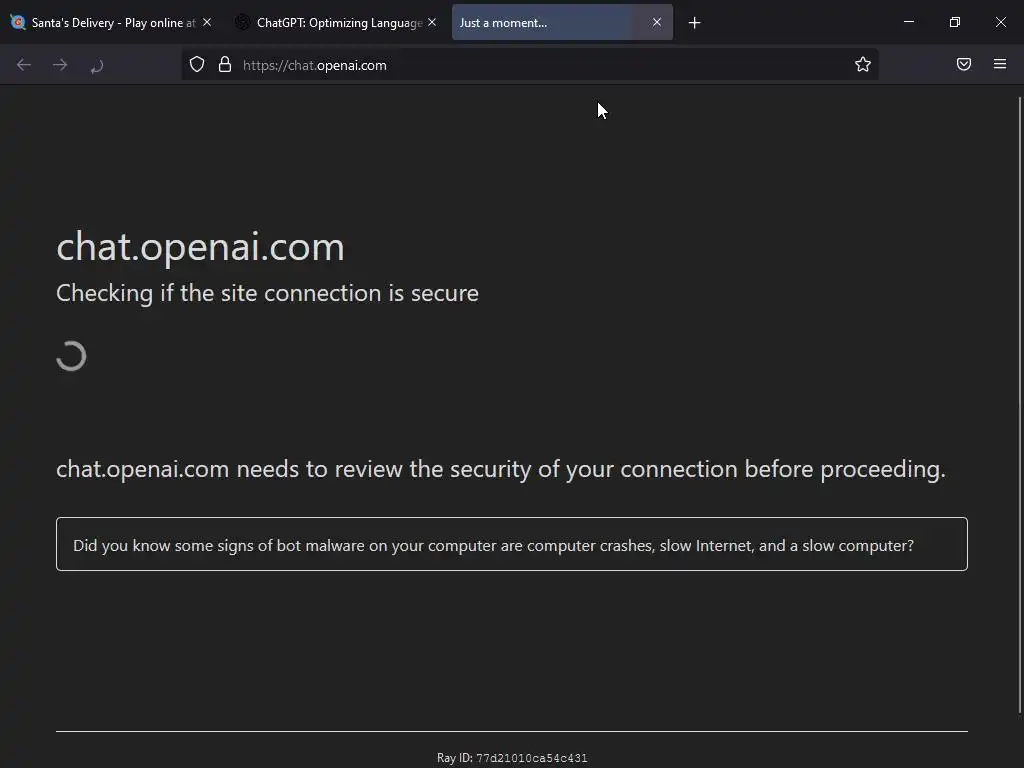Bookmark this page with the star icon
1024x768 pixels.
pos(863,65)
